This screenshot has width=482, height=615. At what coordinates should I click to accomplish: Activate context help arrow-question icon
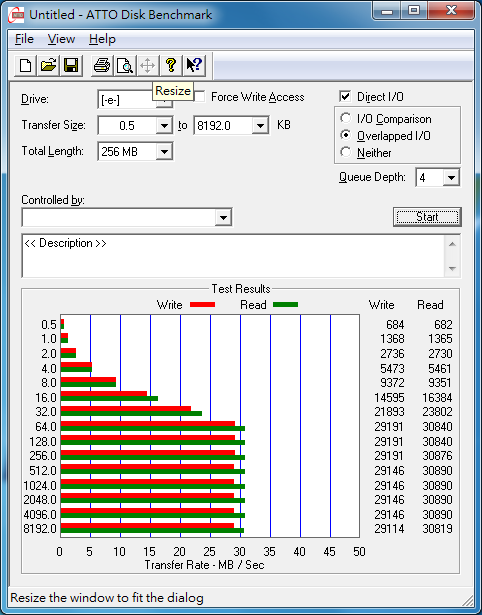pos(194,65)
